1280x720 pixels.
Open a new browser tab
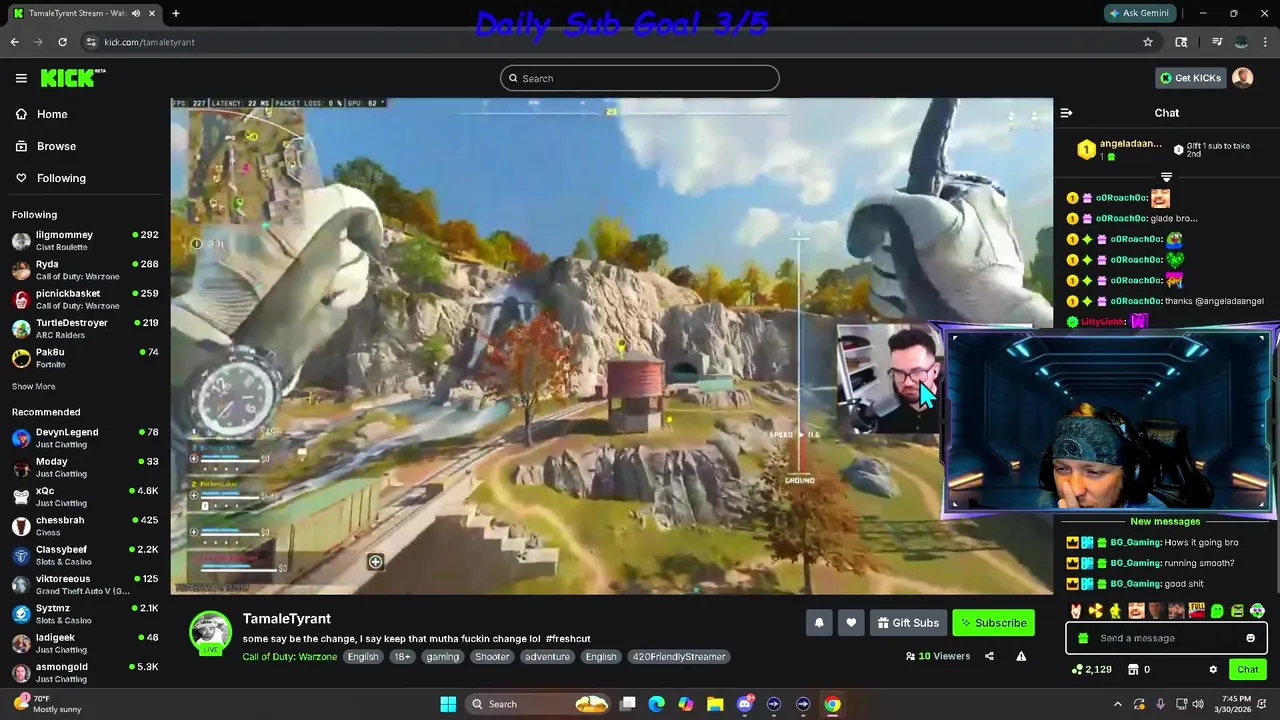pyautogui.click(x=175, y=13)
